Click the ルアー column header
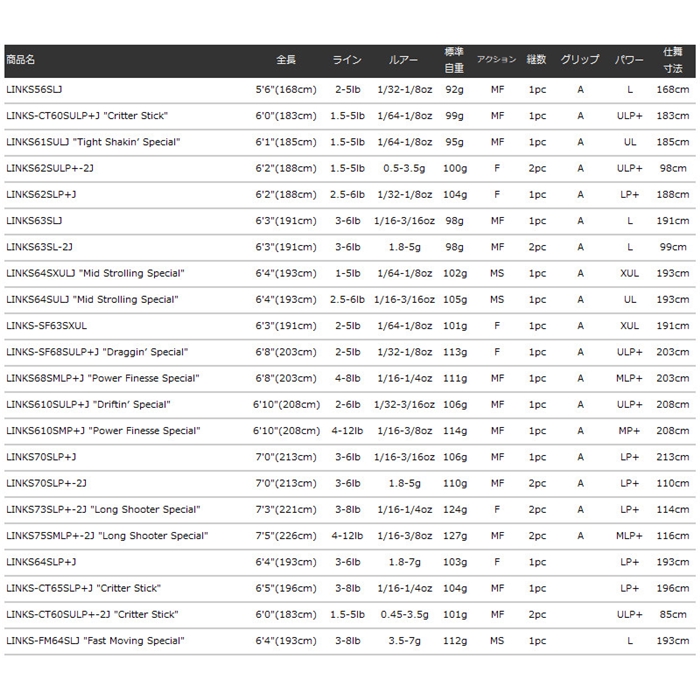Image resolution: width=700 pixels, height=700 pixels. (x=404, y=60)
